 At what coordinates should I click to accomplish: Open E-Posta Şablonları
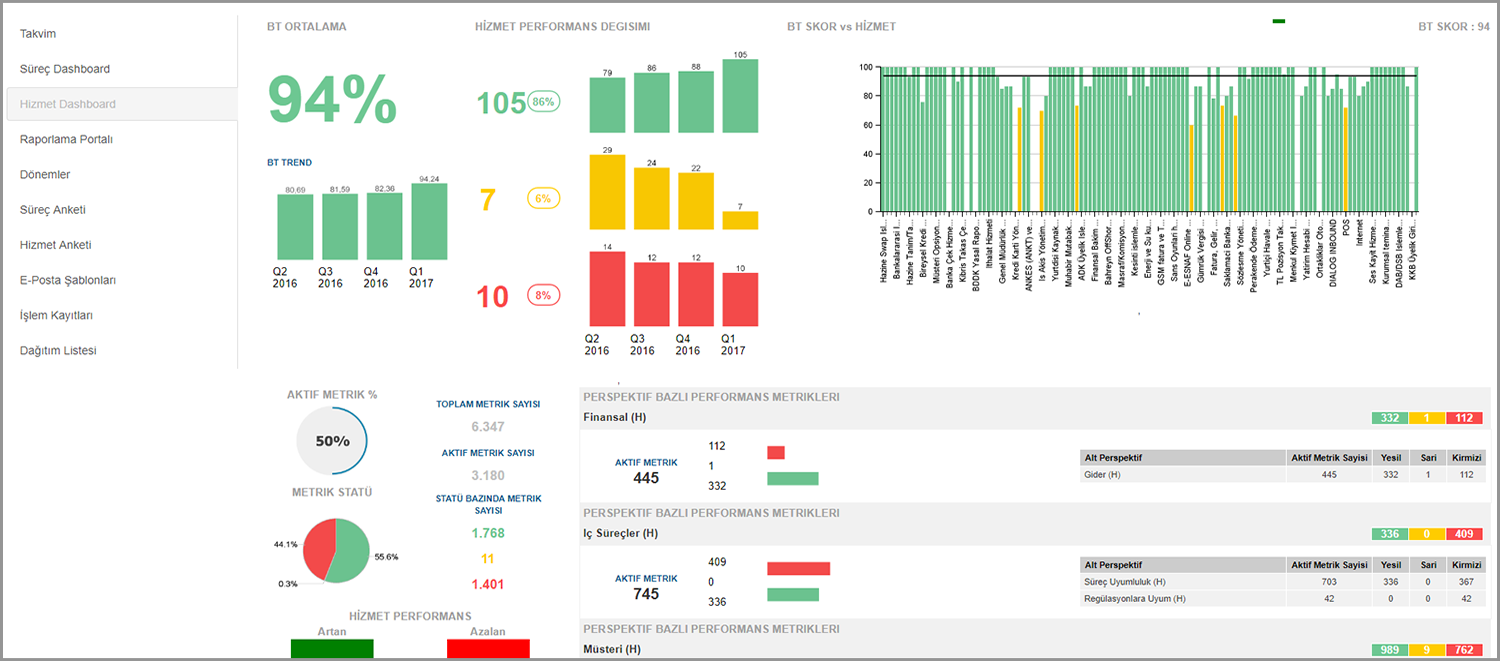pos(68,280)
